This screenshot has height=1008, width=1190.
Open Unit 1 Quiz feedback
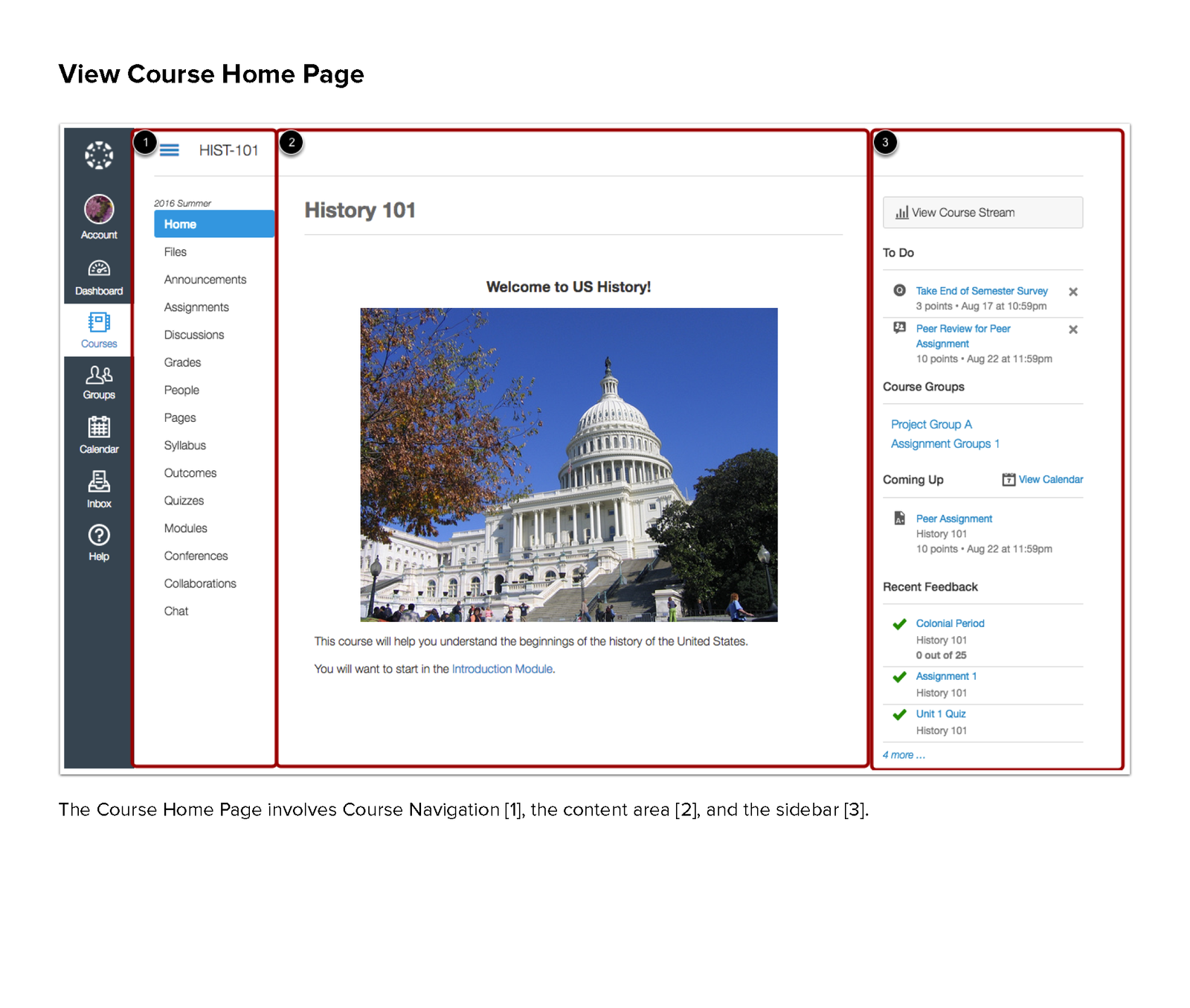pyautogui.click(x=941, y=714)
